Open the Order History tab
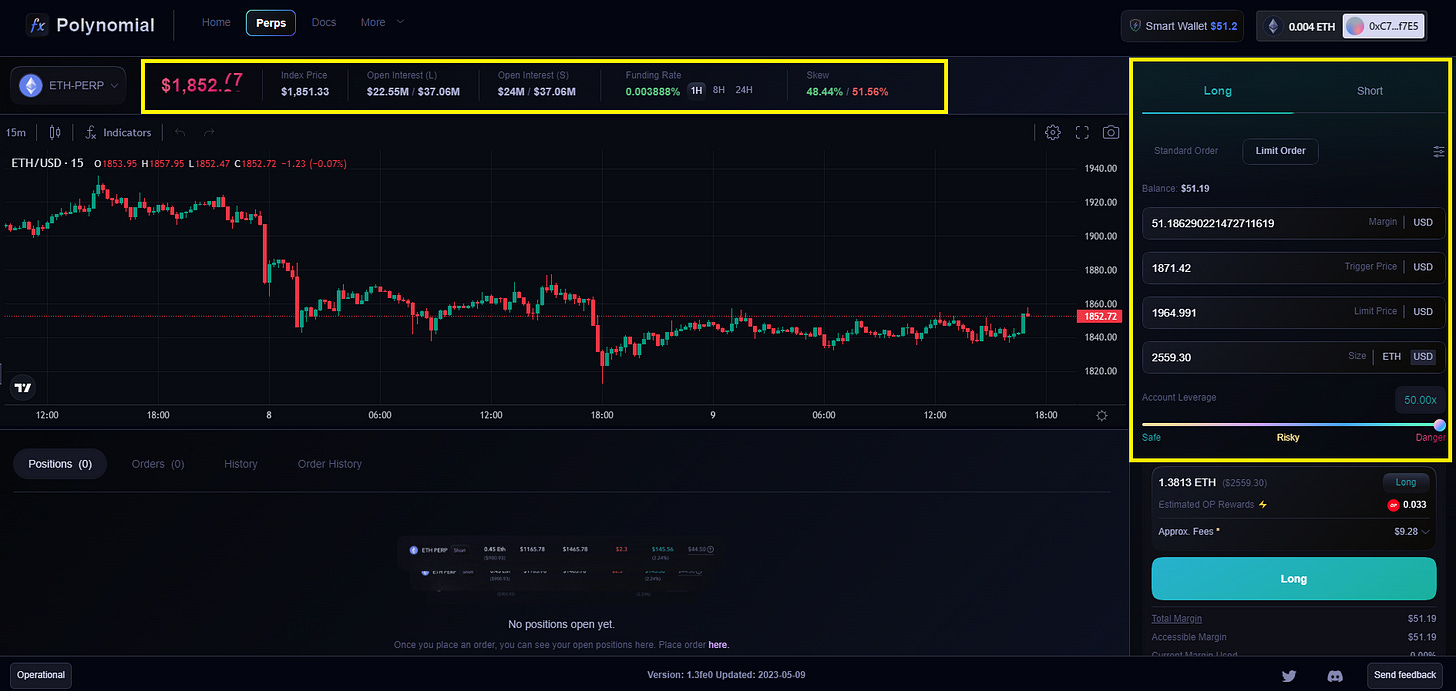 330,464
